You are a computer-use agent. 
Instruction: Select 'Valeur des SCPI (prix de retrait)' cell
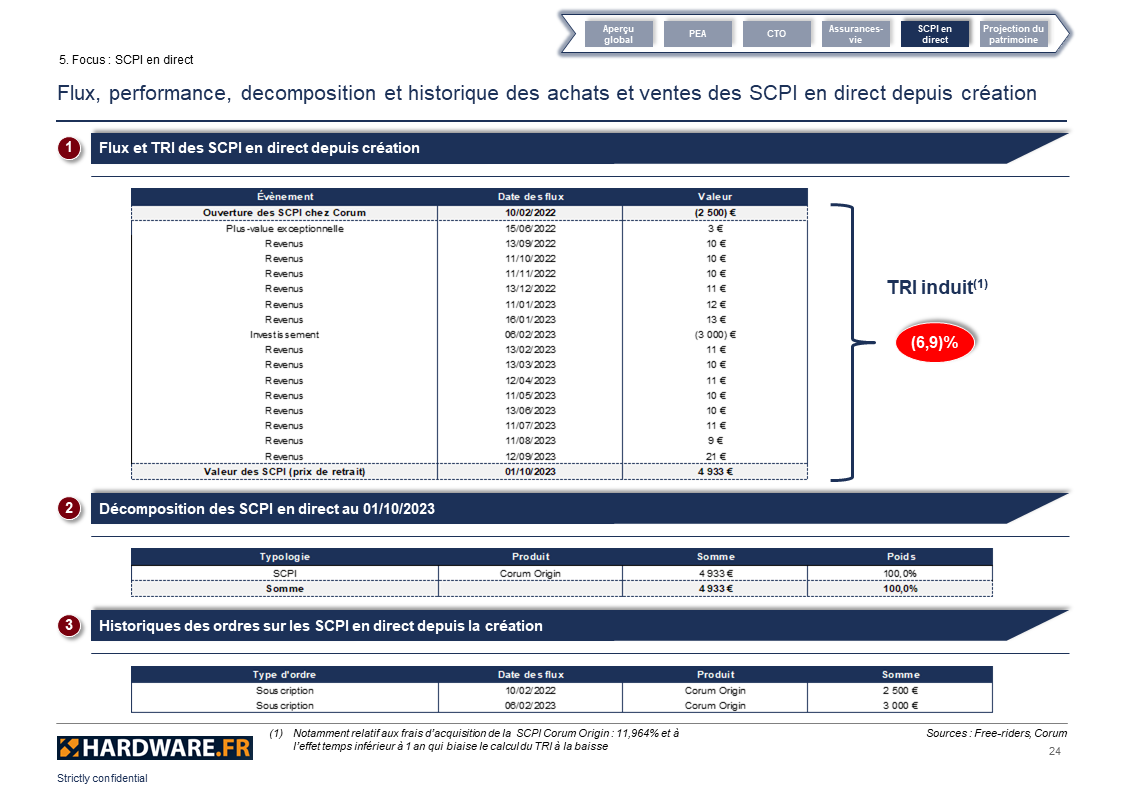(284, 471)
